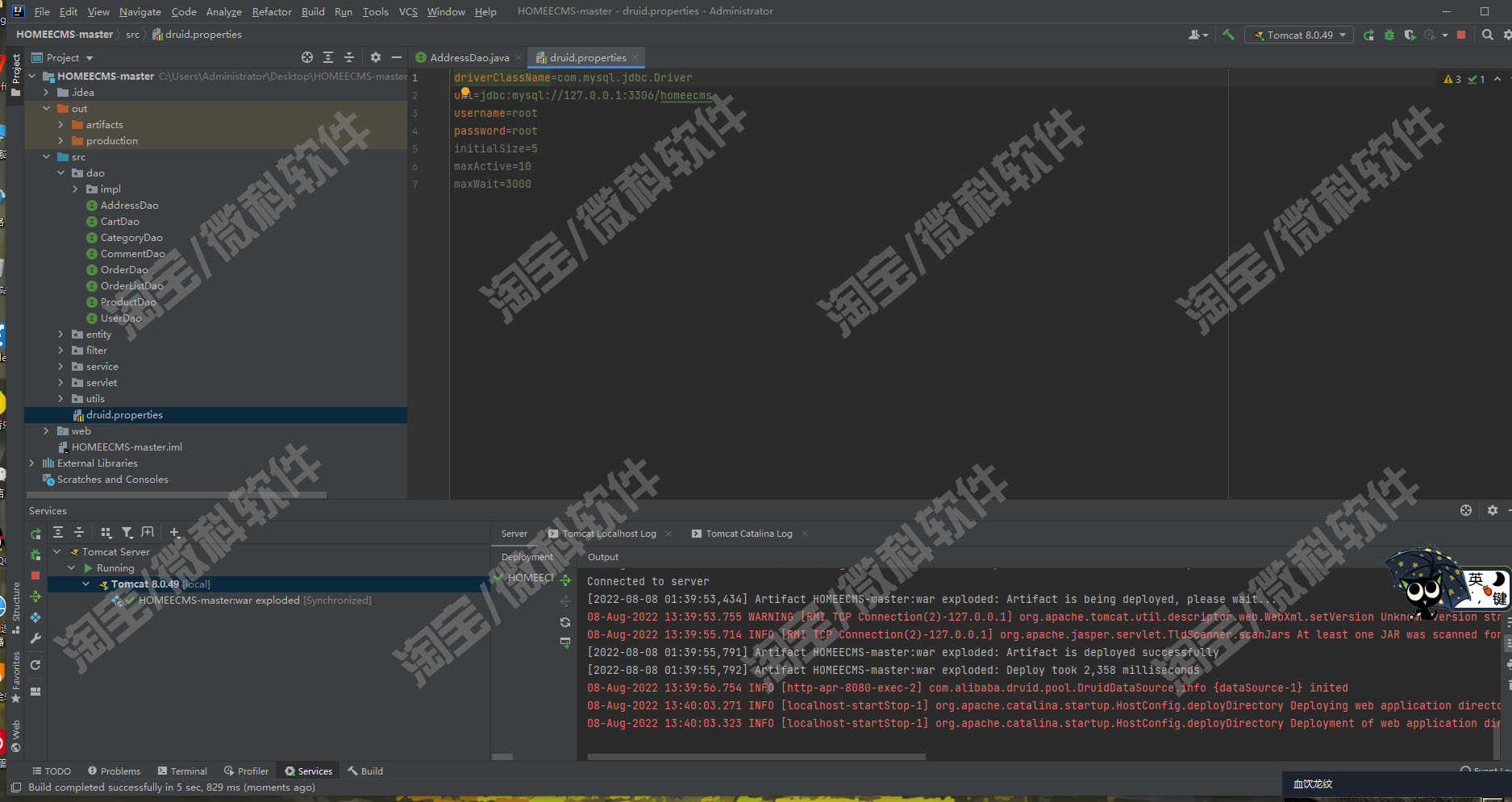Viewport: 1512px width, 802px height.
Task: Switch to AddressDao.java editor tab
Action: click(469, 57)
